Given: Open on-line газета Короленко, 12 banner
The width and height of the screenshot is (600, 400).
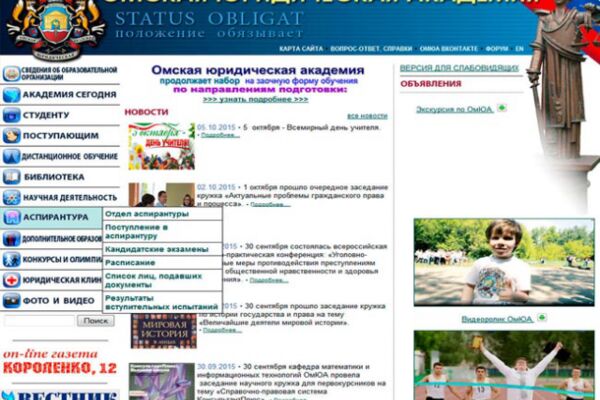Looking at the screenshot, I should [59, 361].
